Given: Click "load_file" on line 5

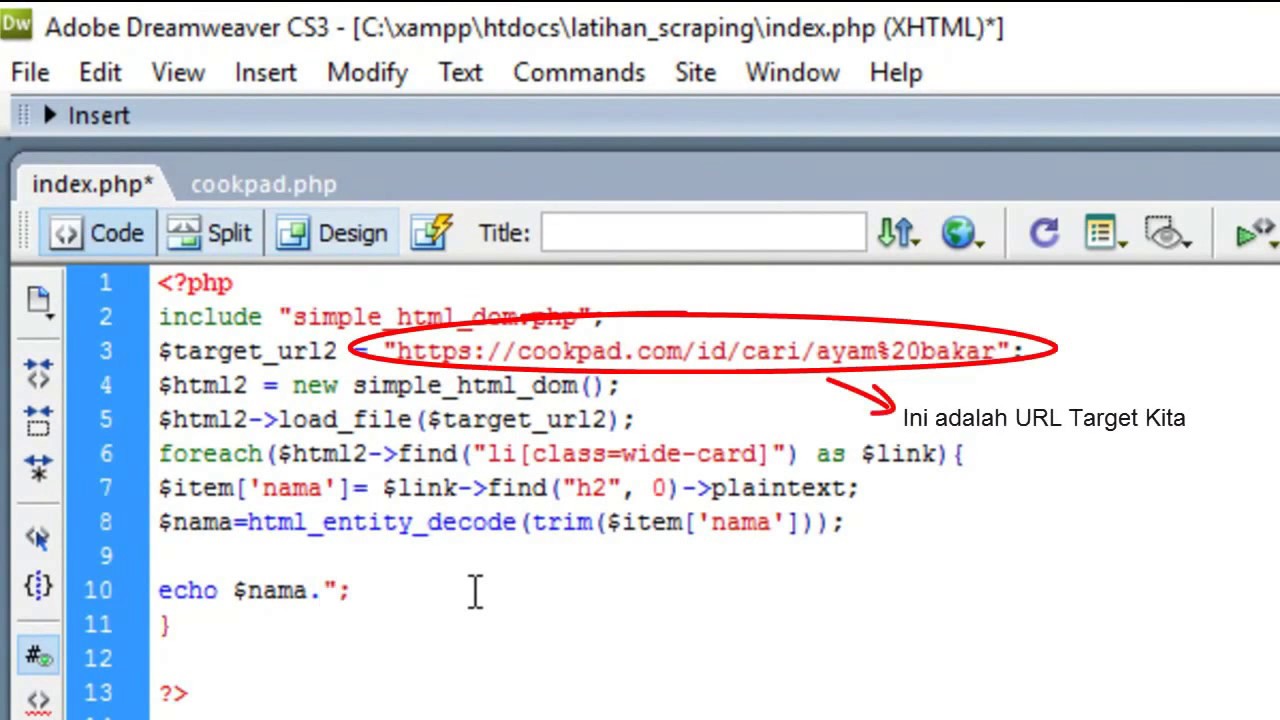Looking at the screenshot, I should point(344,420).
